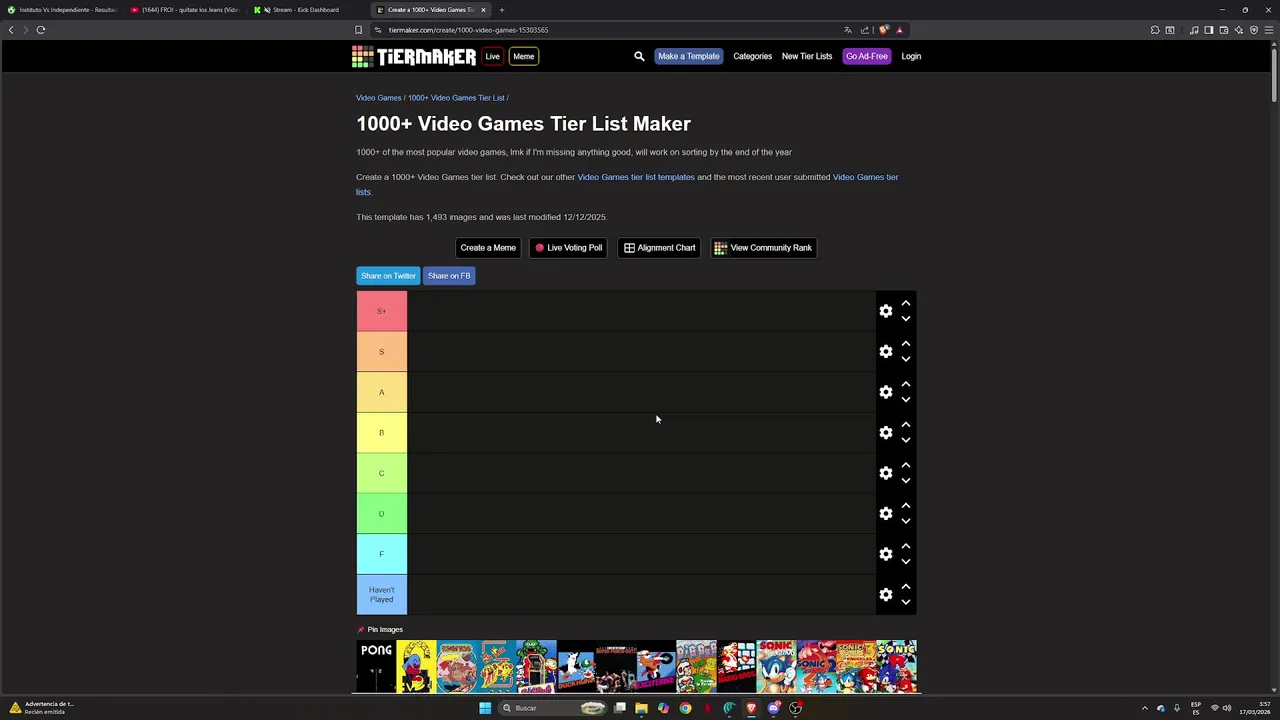
Task: Move S+ tier row down
Action: point(906,319)
